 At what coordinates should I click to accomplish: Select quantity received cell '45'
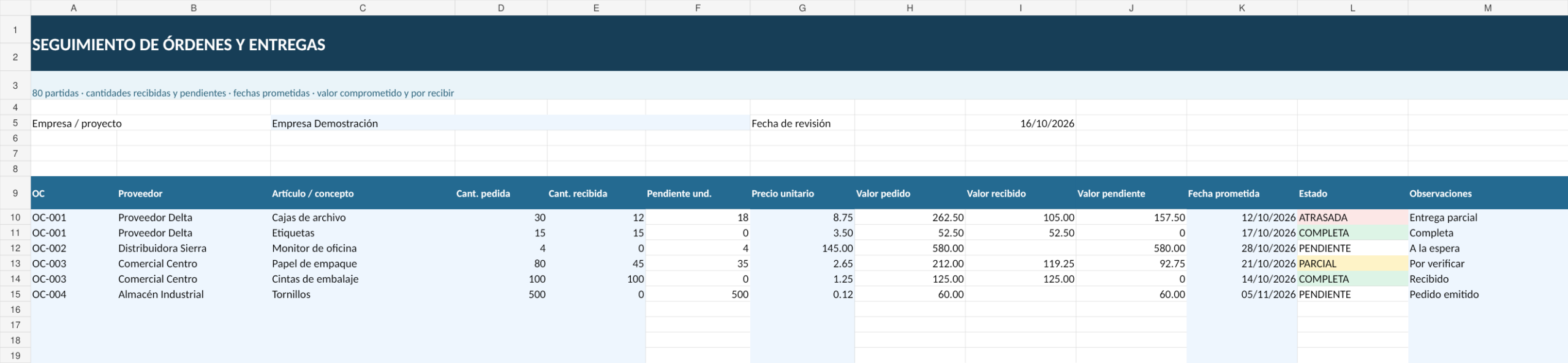[x=596, y=264]
